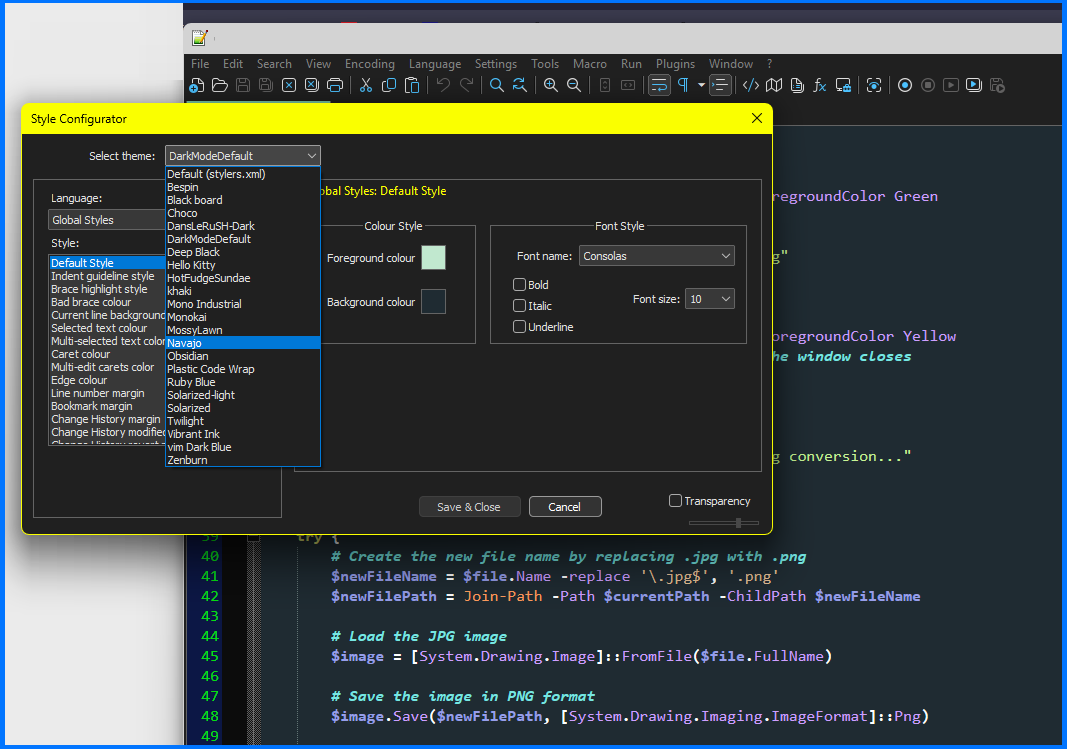Start macro recording with the record icon

coord(905,86)
